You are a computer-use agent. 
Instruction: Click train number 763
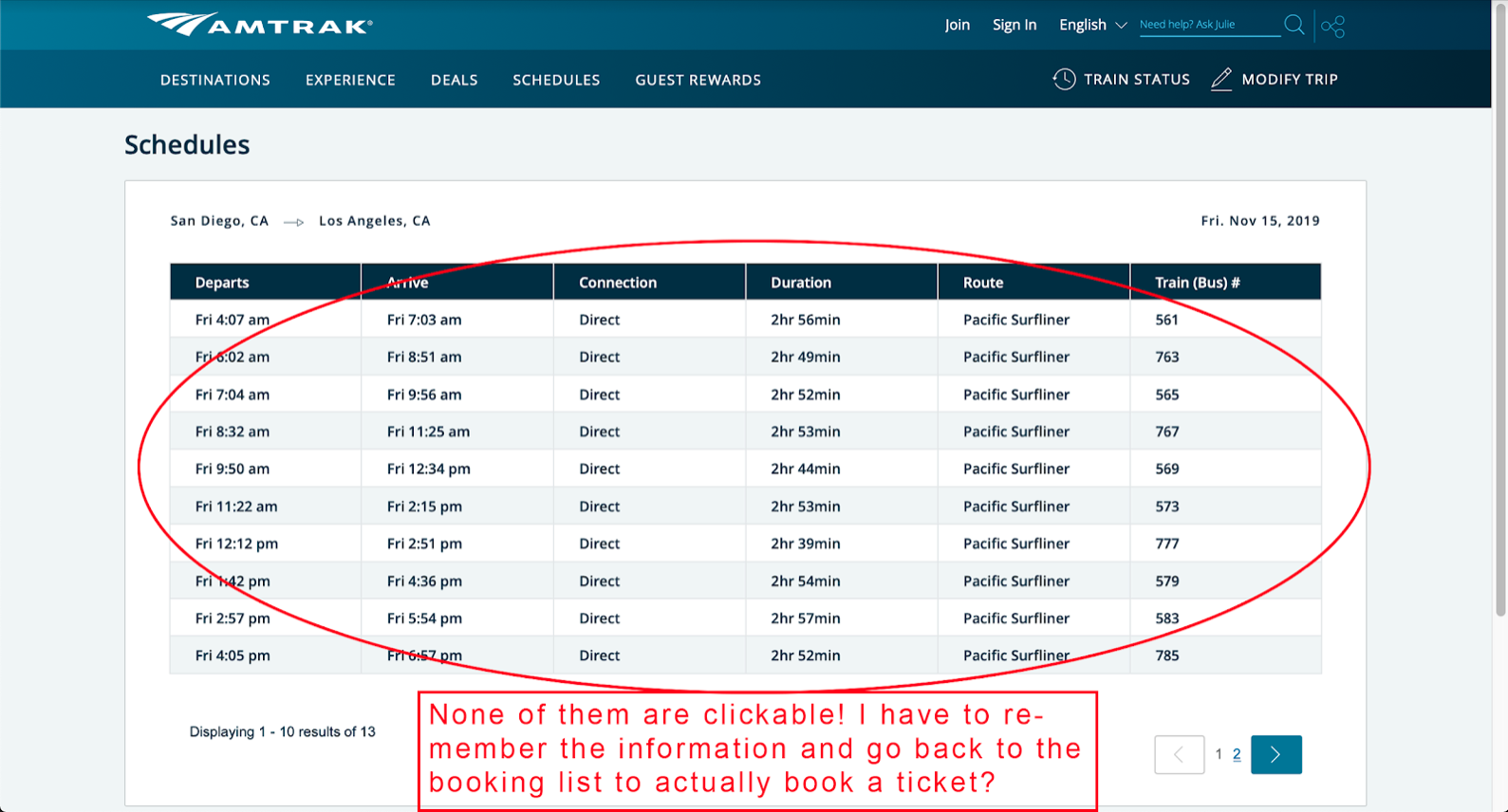tap(1166, 357)
